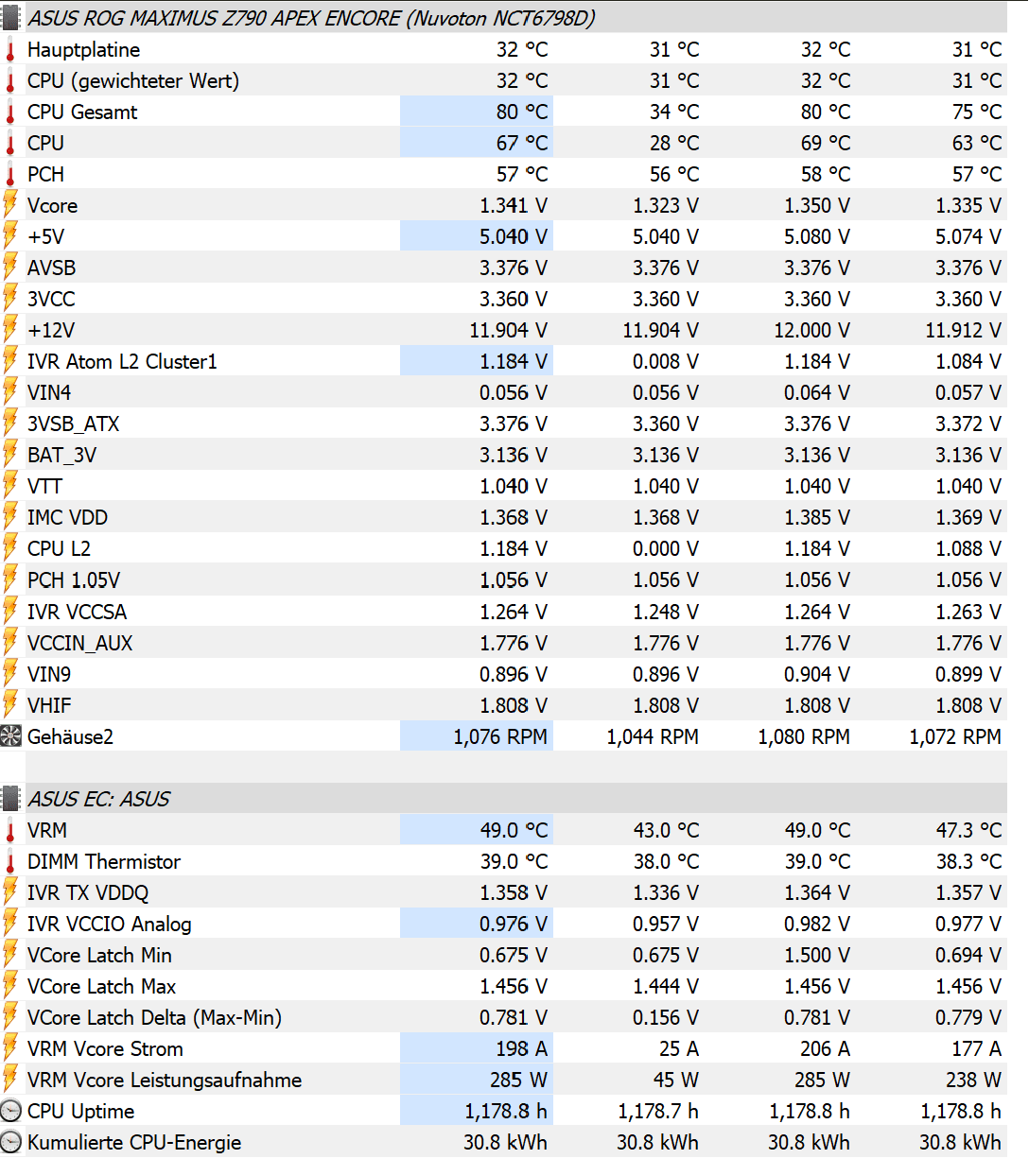Select the VIN4 sensor label
Screen dimensions: 1029x1176
[x=49, y=392]
